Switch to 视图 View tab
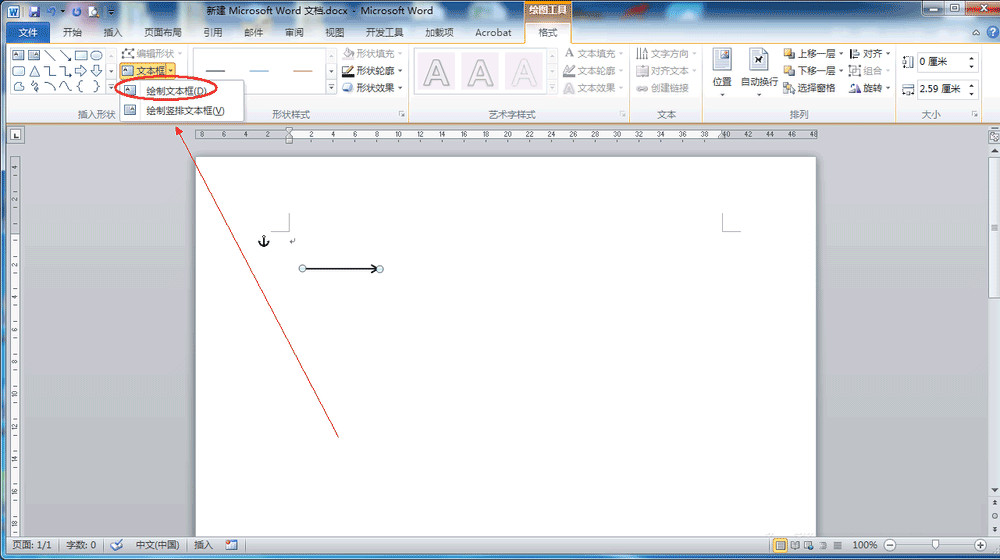This screenshot has height=560, width=1000. coord(334,33)
